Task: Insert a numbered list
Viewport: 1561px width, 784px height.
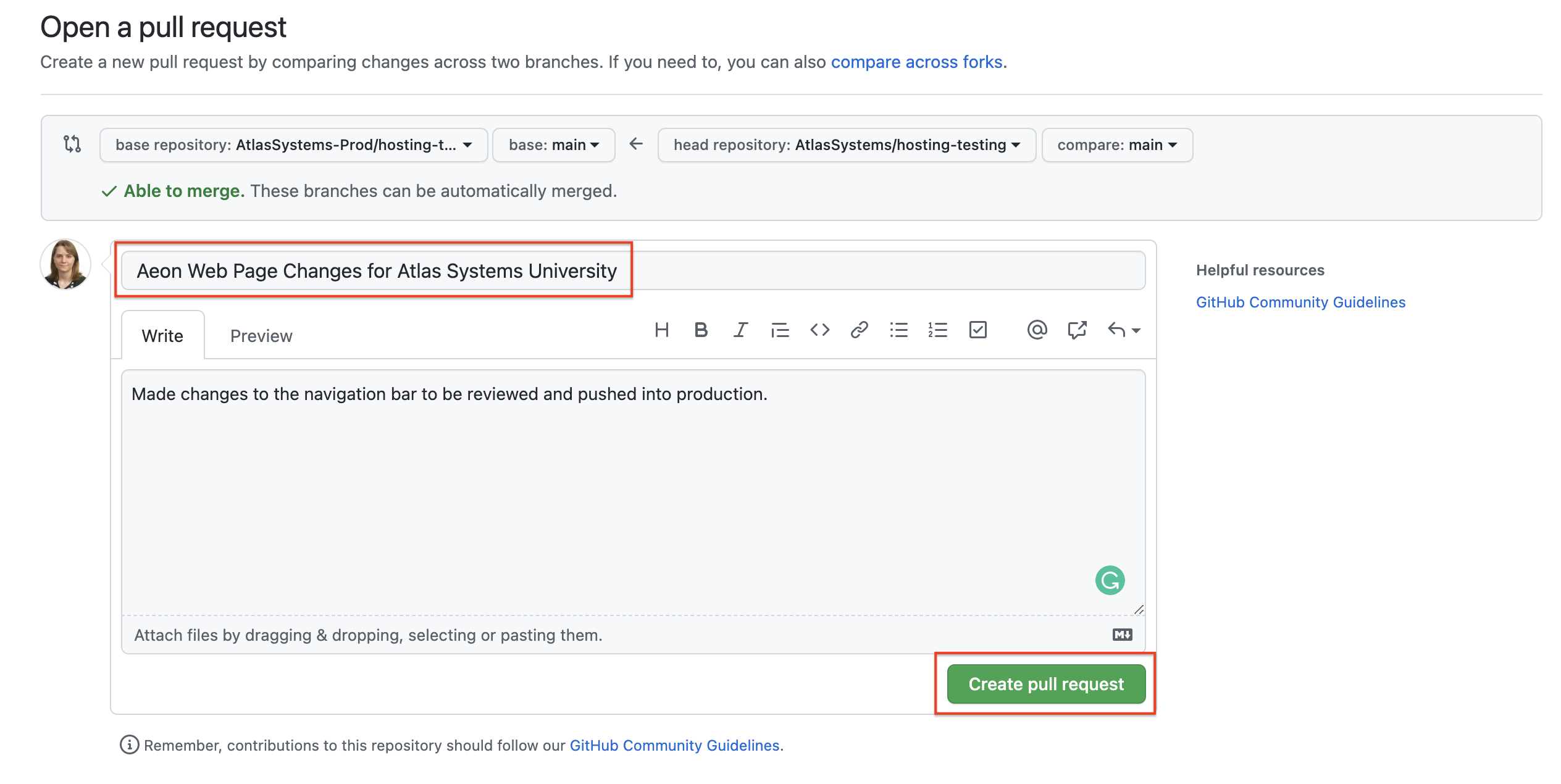Action: [937, 330]
